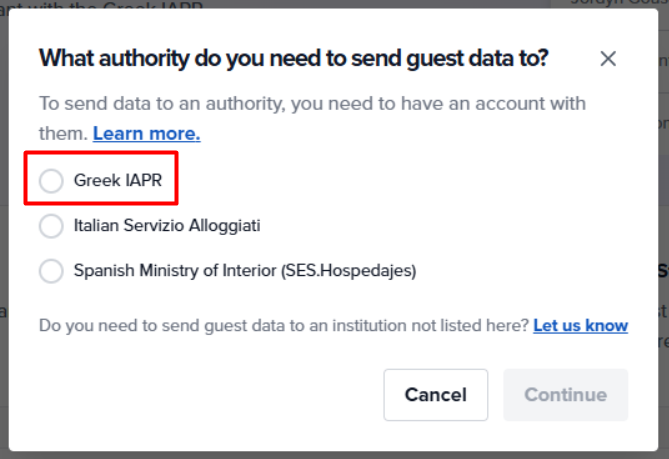Click the "Italian Servizio Alloggiati" label text
This screenshot has height=459, width=669.
coord(167,226)
